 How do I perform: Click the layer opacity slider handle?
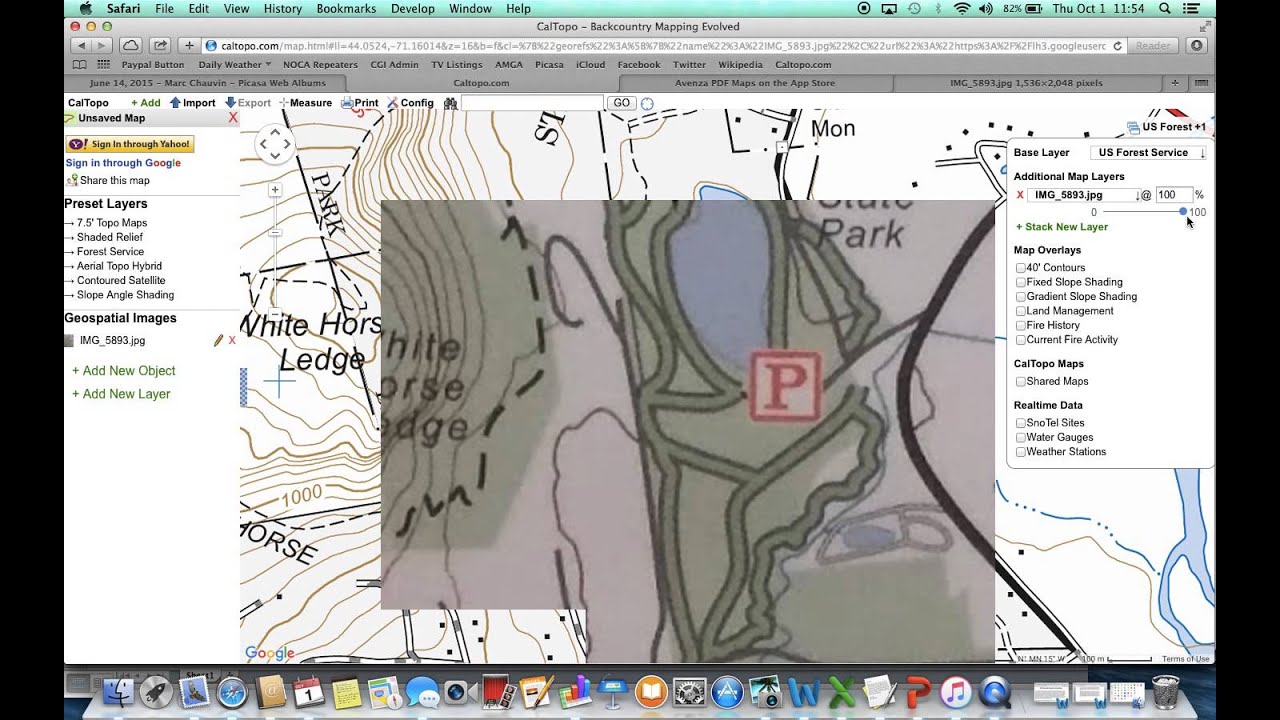[1183, 212]
